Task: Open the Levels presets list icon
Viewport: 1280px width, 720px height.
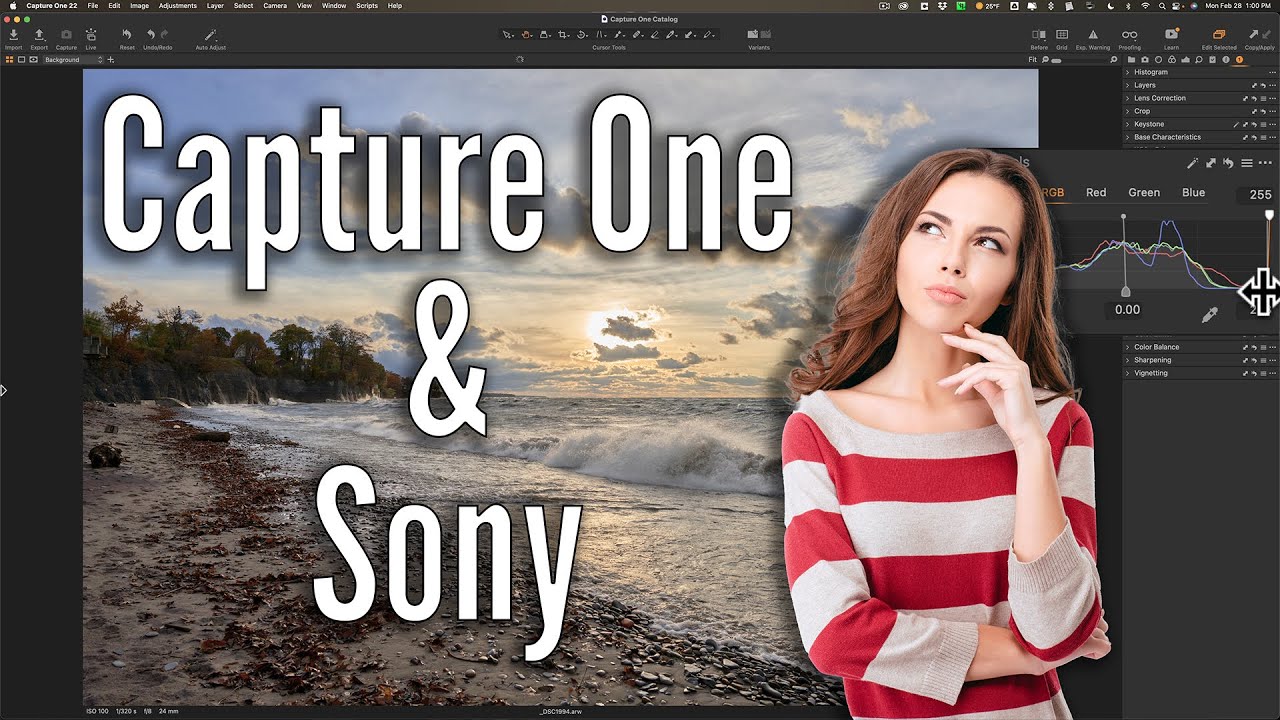Action: pos(1247,163)
